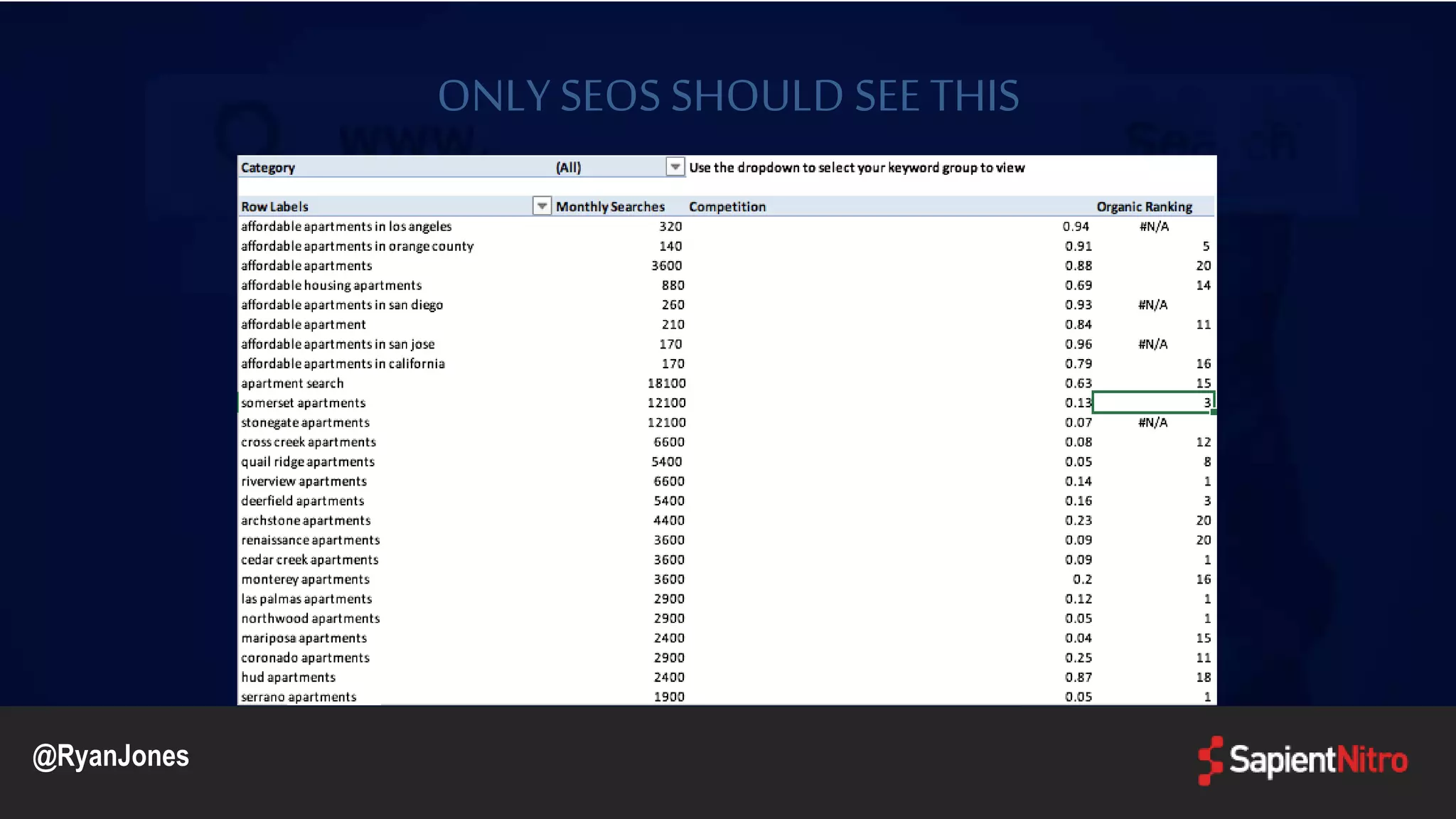Select the 'affordable apartments in orange county' cell
The height and width of the screenshot is (819, 1456).
coord(357,246)
